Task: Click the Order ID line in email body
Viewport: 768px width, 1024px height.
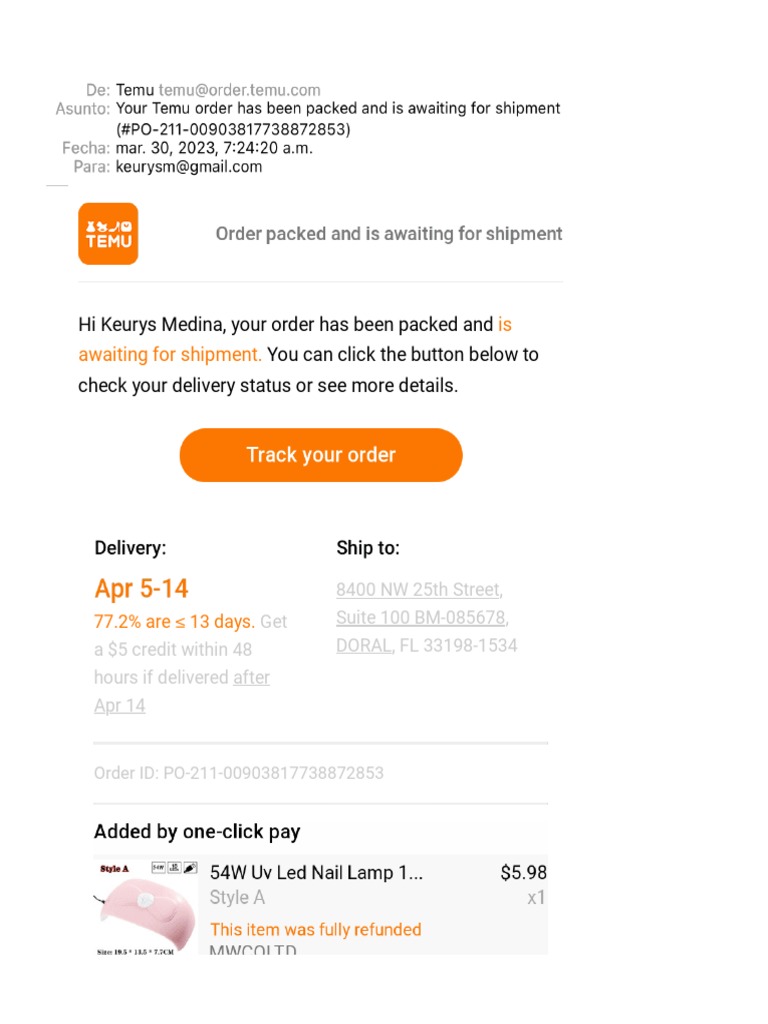Action: (x=239, y=773)
